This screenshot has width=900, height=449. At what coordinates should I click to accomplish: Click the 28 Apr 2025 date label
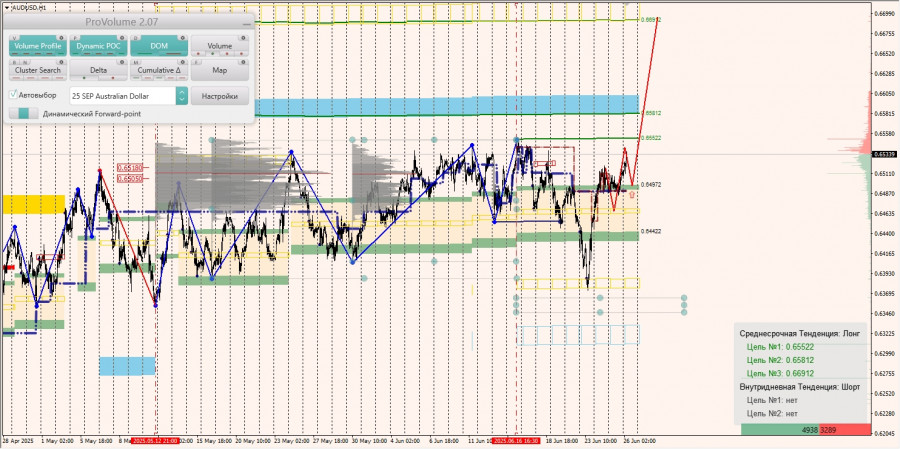pyautogui.click(x=17, y=440)
